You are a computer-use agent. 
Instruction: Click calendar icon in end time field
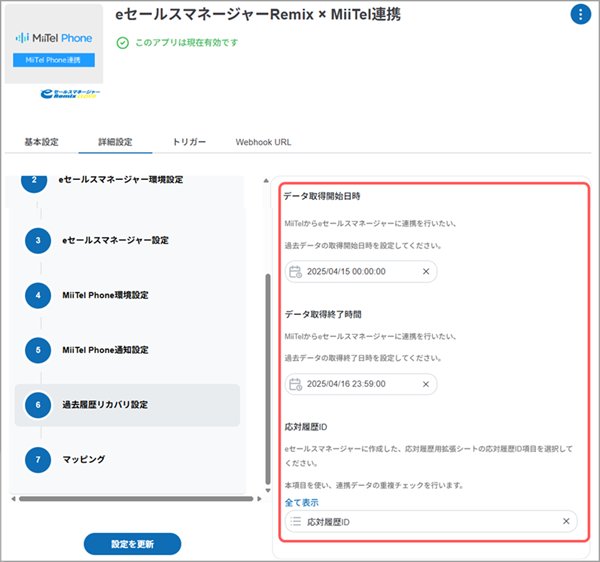(294, 384)
